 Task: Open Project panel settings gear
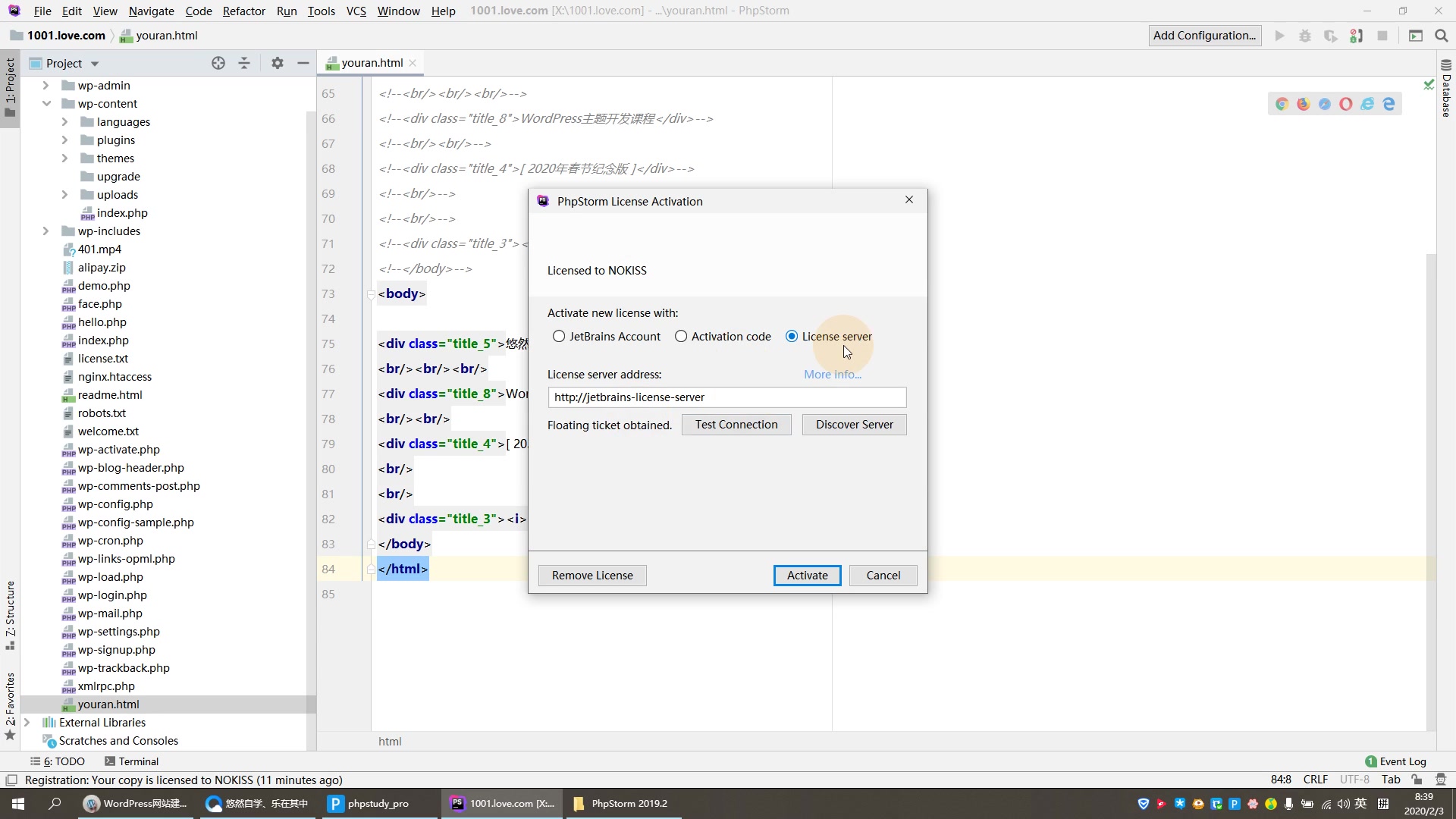tap(278, 64)
